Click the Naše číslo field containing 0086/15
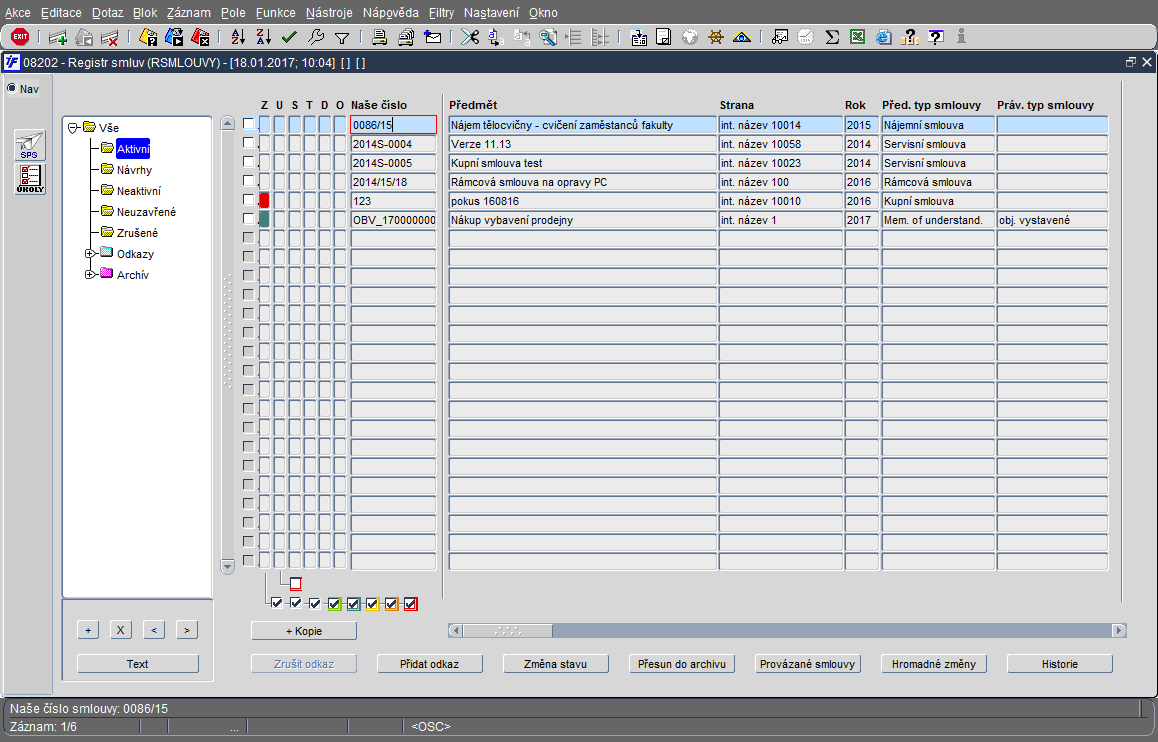Screen dimensions: 1158x742 (x=394, y=125)
